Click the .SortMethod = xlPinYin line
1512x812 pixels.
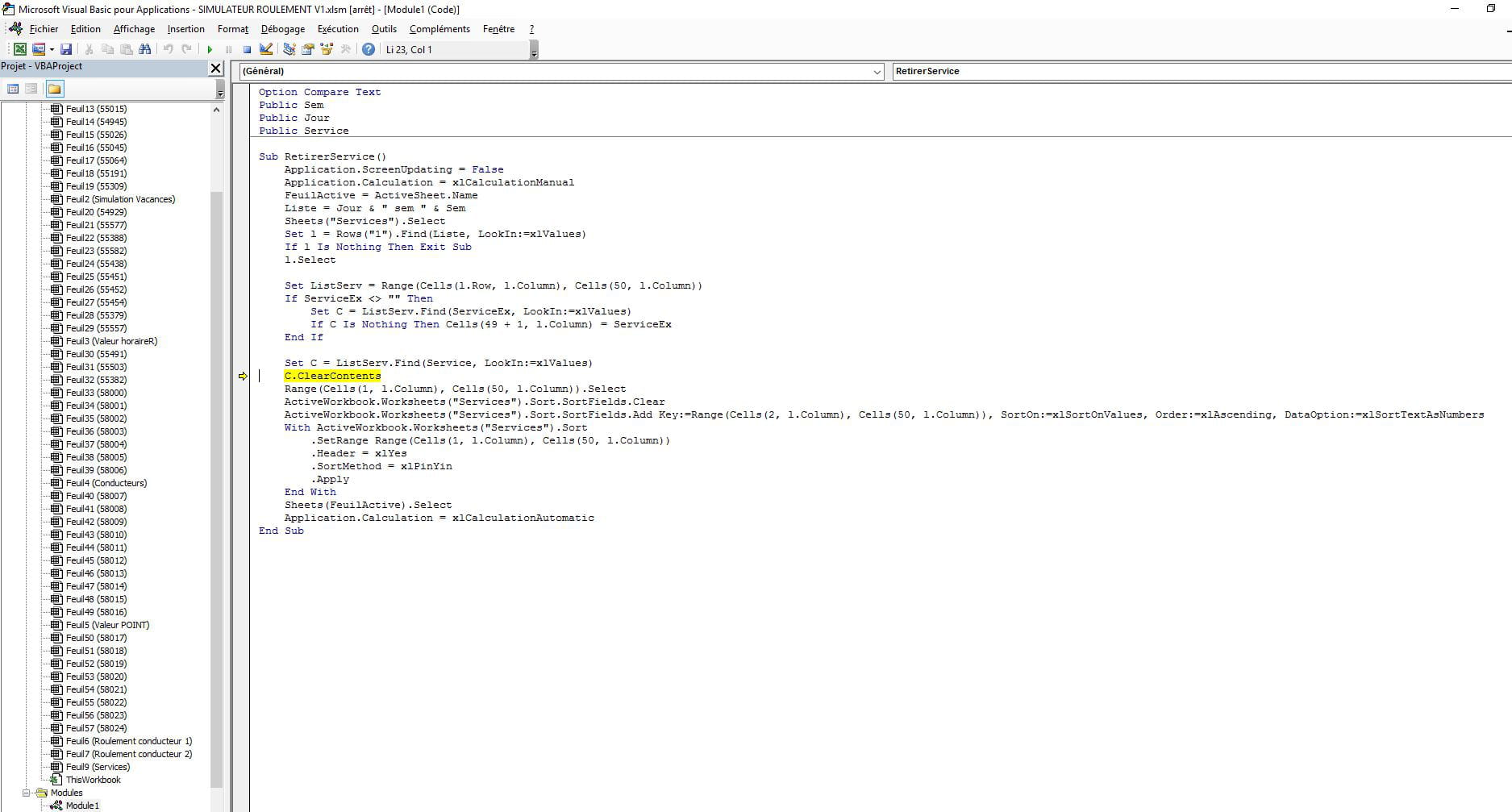[381, 466]
